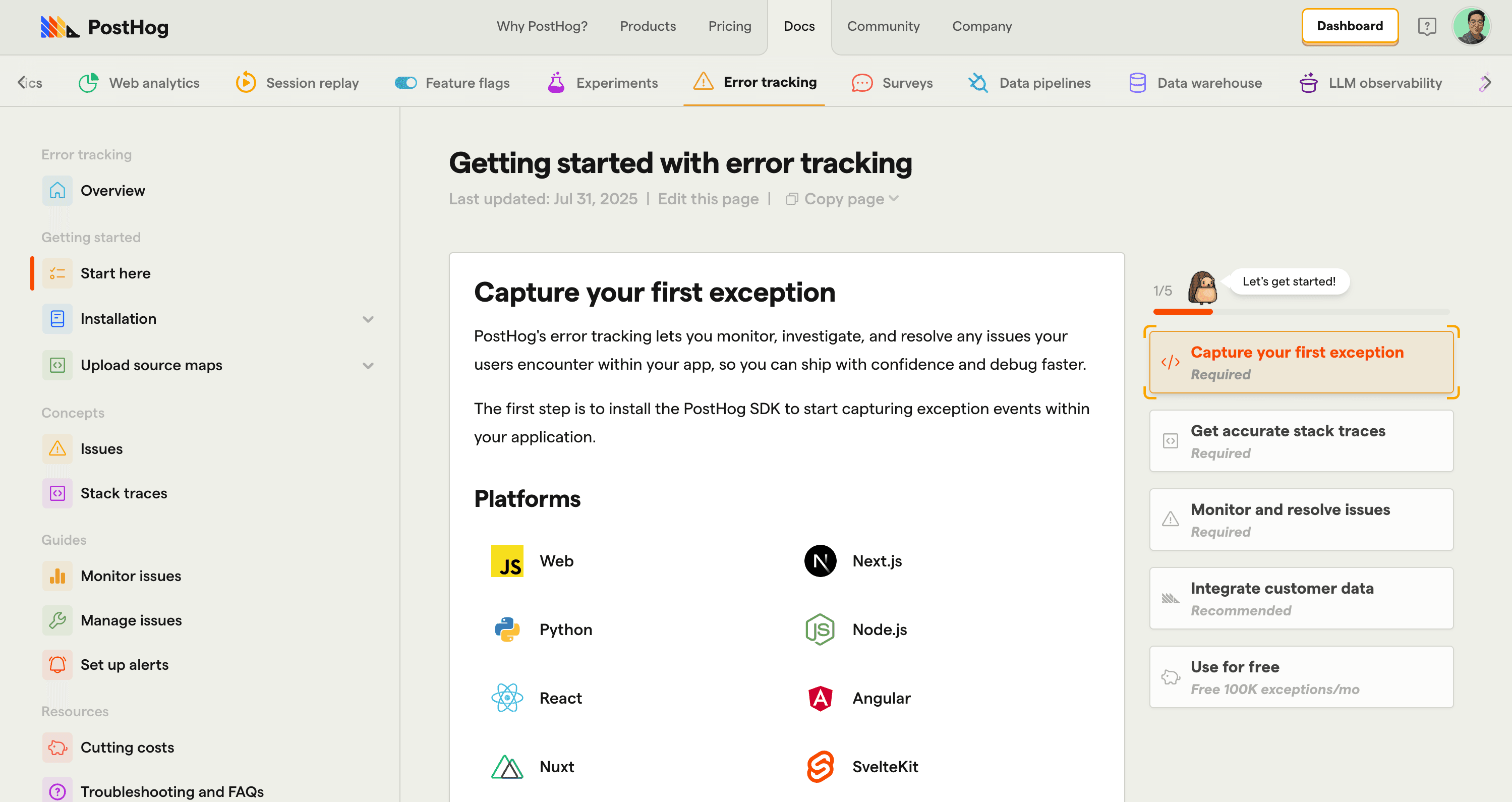The height and width of the screenshot is (802, 1512).
Task: Click the Start here checklist icon
Action: tap(57, 273)
